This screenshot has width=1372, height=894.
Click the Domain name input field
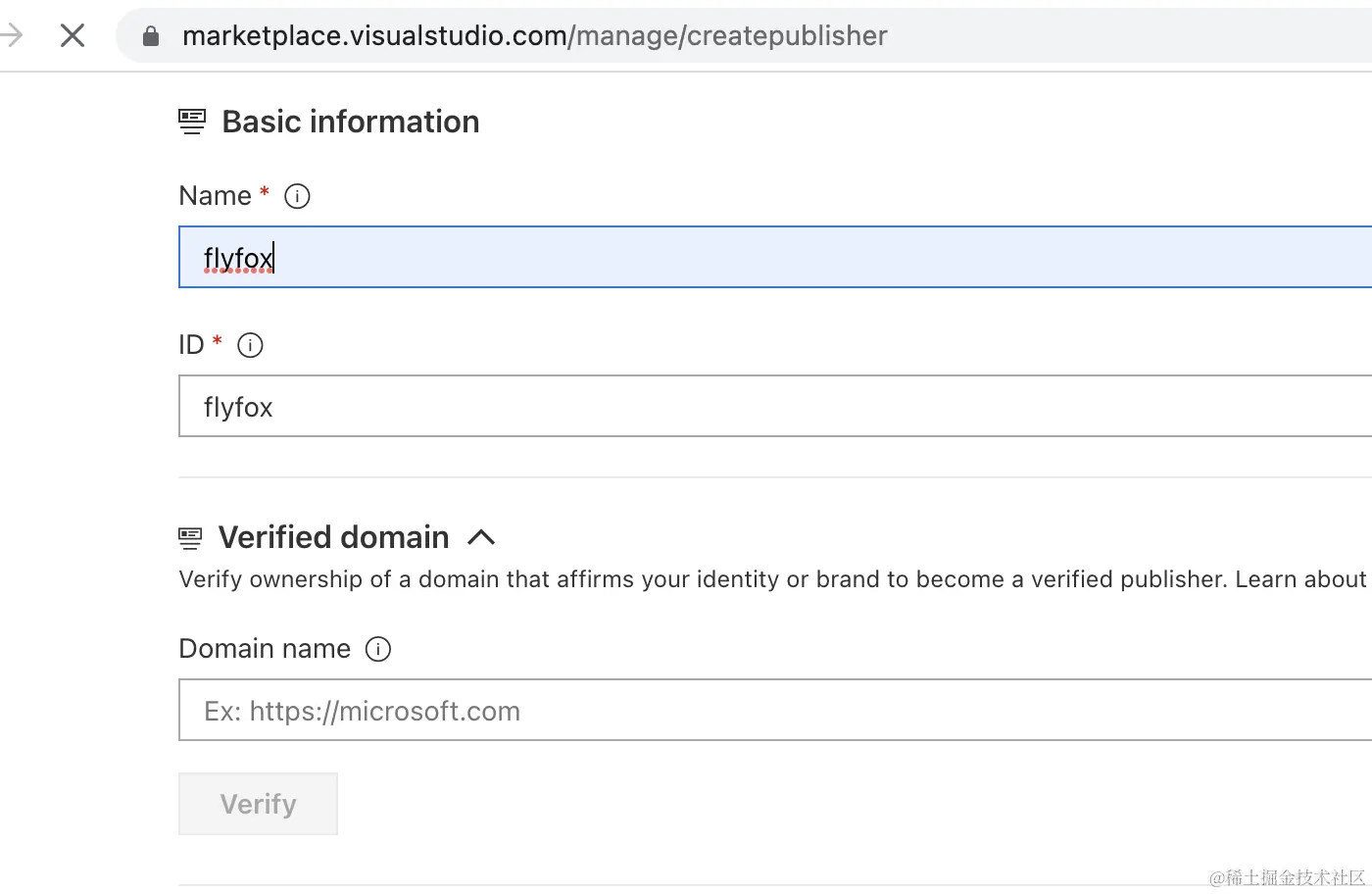tap(774, 710)
